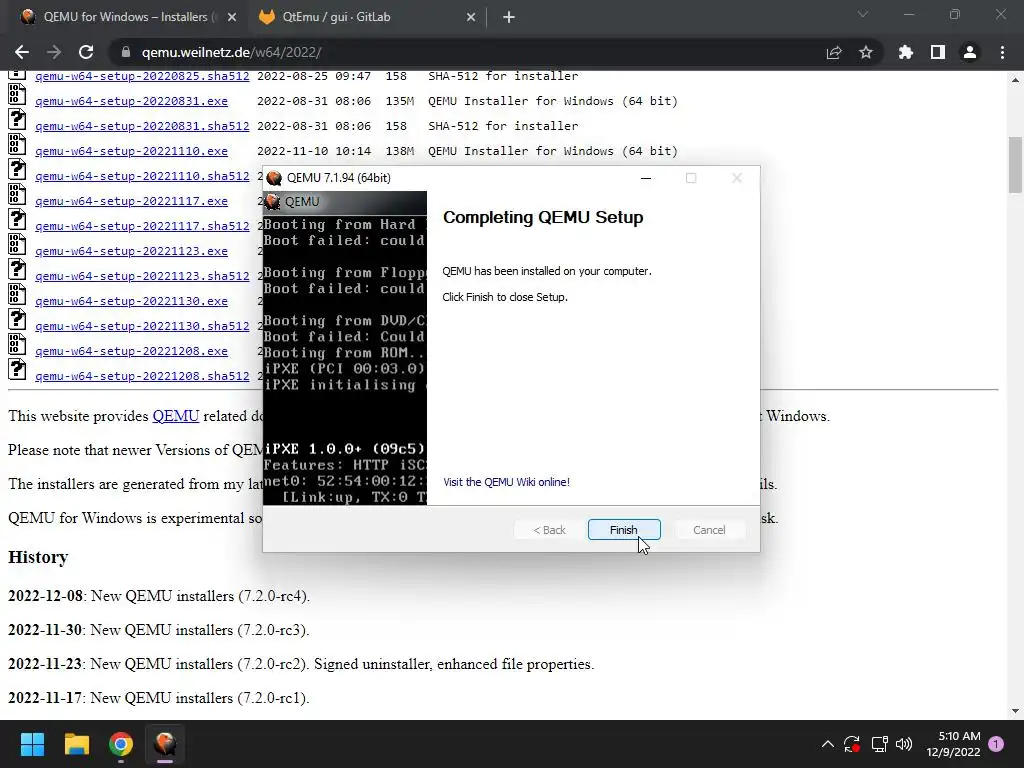Click the scrollbar down arrow
This screenshot has height=768, width=1024.
coord(1015,711)
